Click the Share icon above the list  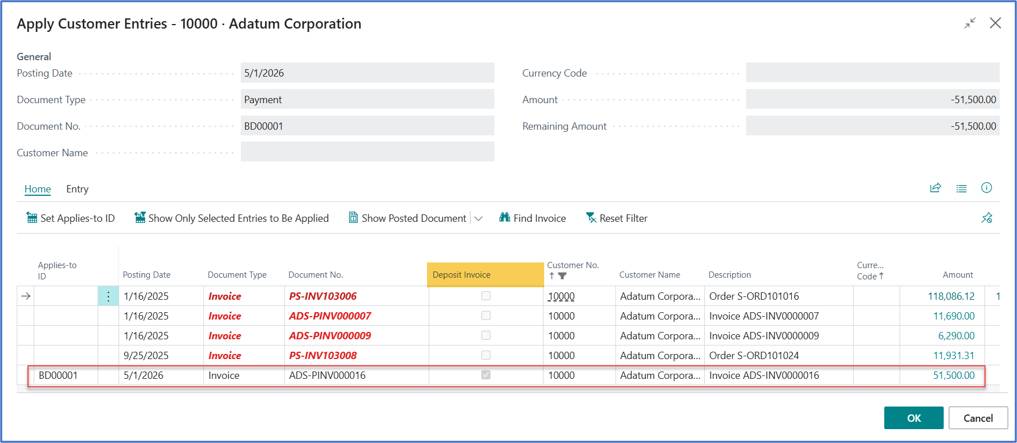click(x=935, y=188)
